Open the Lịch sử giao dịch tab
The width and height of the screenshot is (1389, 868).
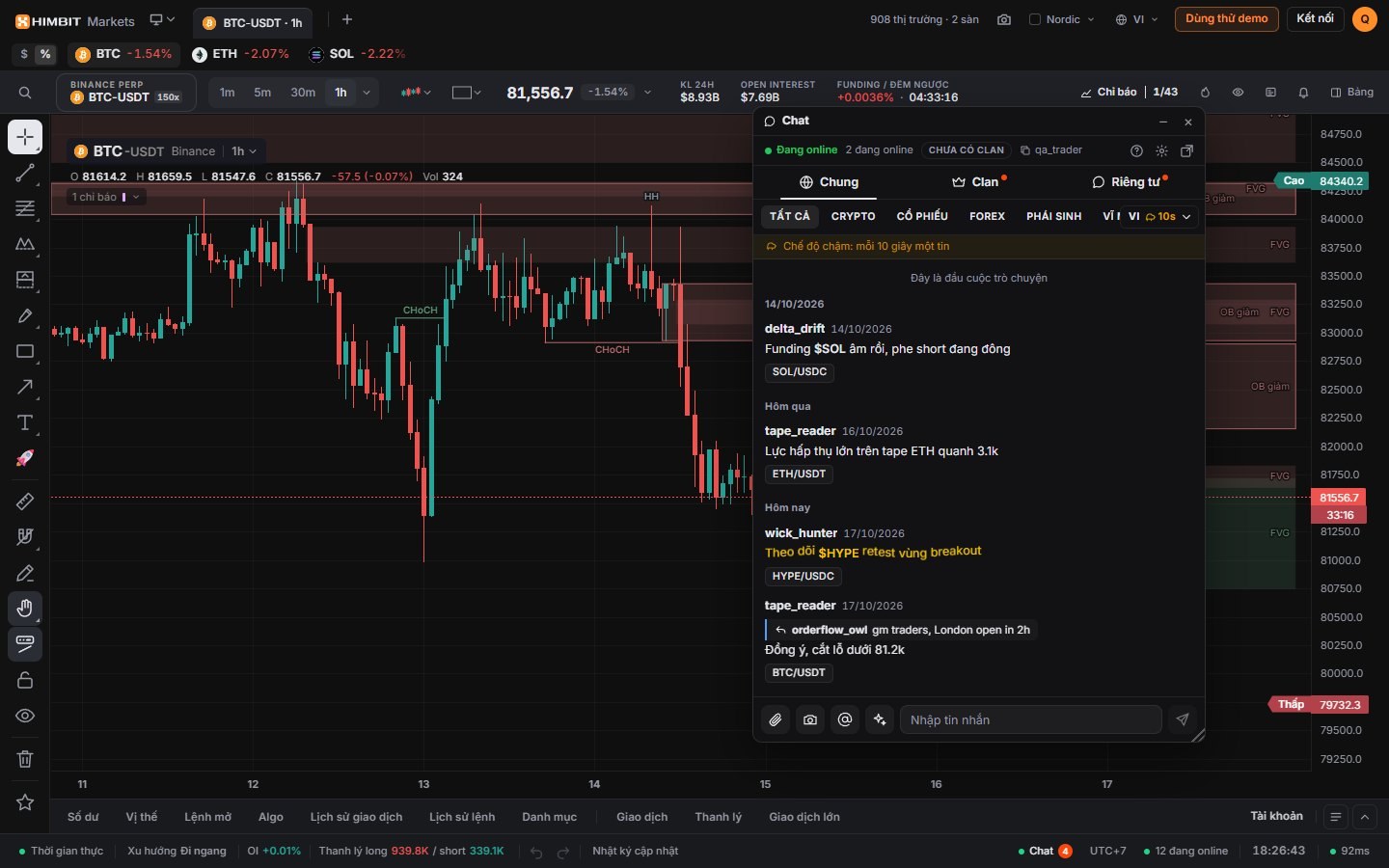tap(356, 817)
